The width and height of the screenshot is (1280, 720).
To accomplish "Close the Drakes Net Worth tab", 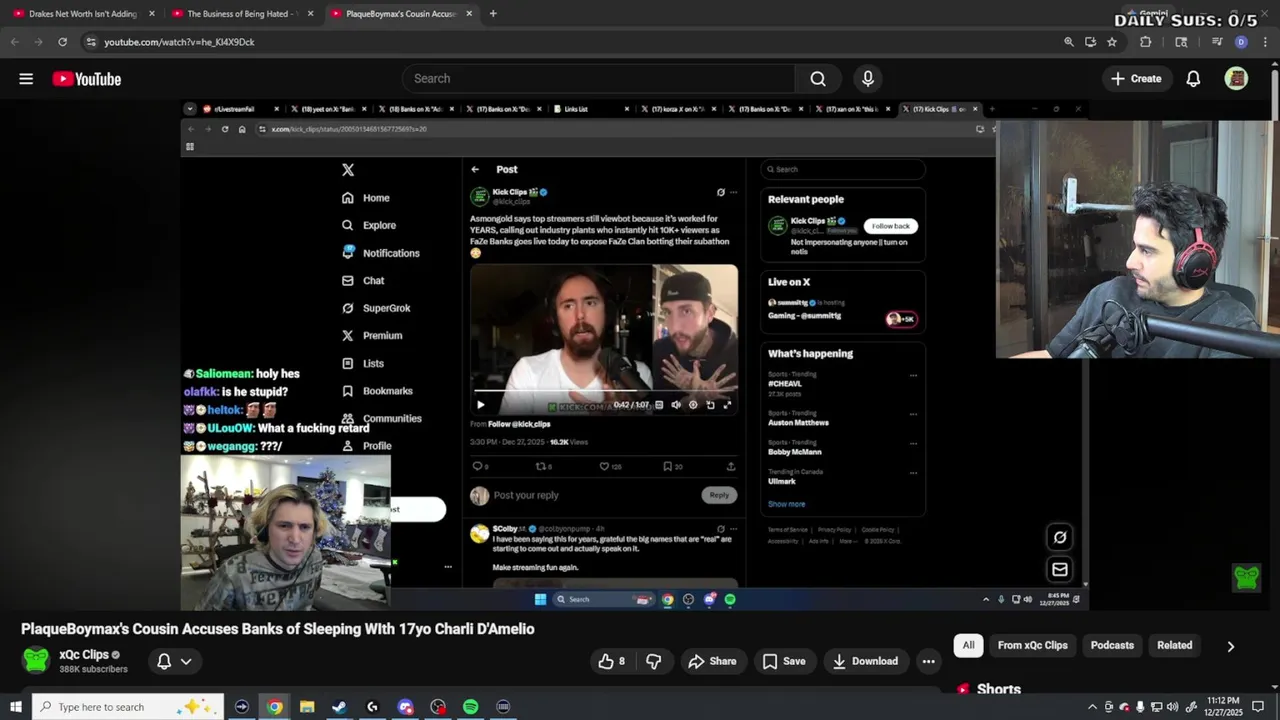I will pyautogui.click(x=152, y=14).
